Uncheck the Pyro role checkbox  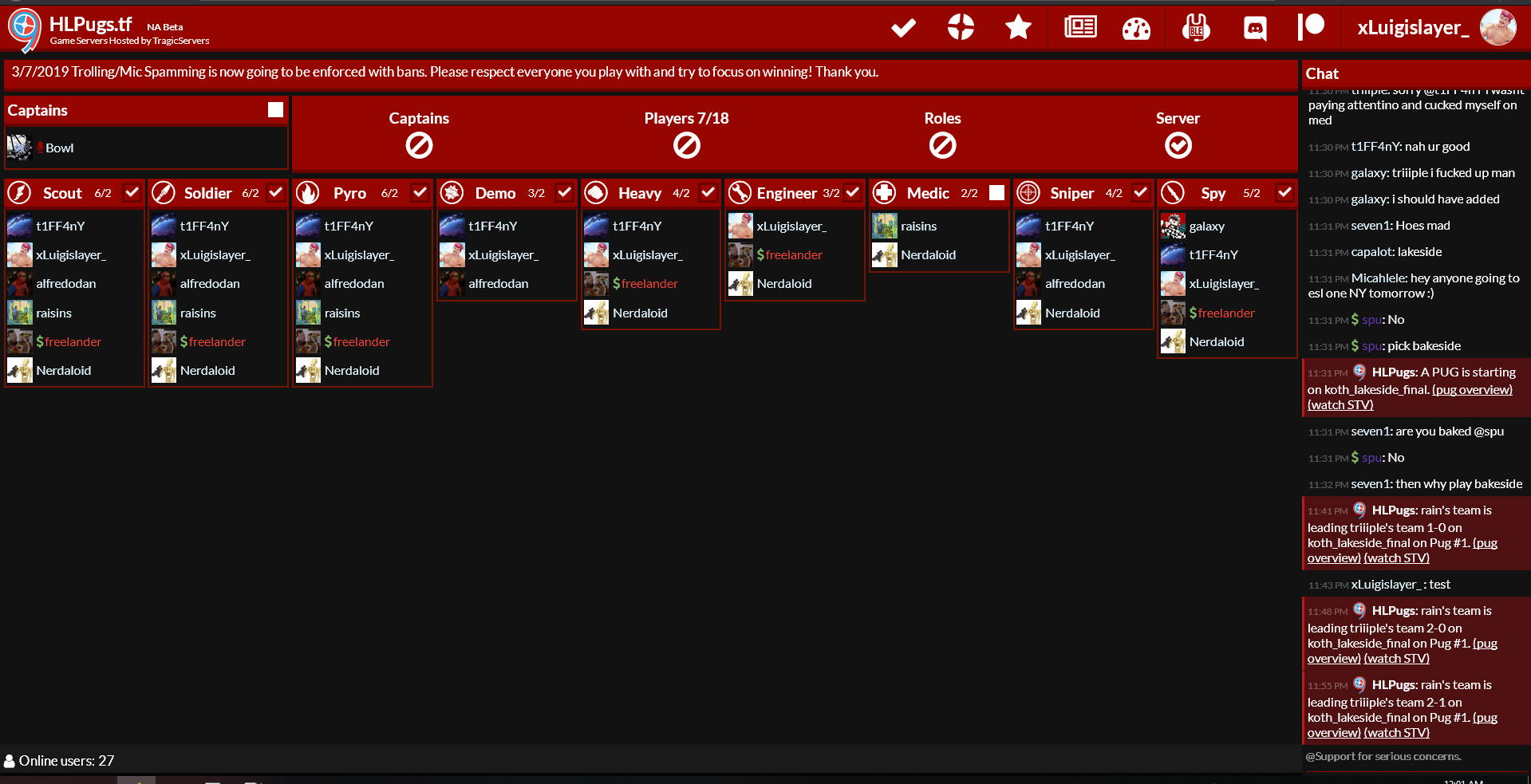pos(420,192)
